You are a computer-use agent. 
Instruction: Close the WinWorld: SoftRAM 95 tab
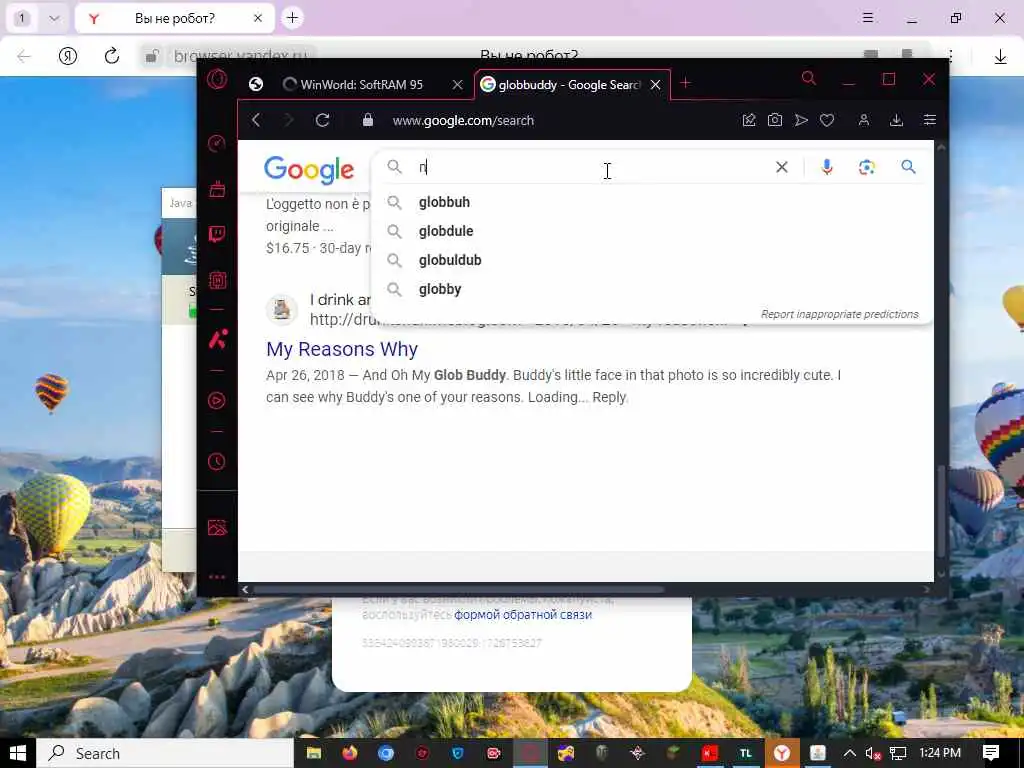[458, 84]
